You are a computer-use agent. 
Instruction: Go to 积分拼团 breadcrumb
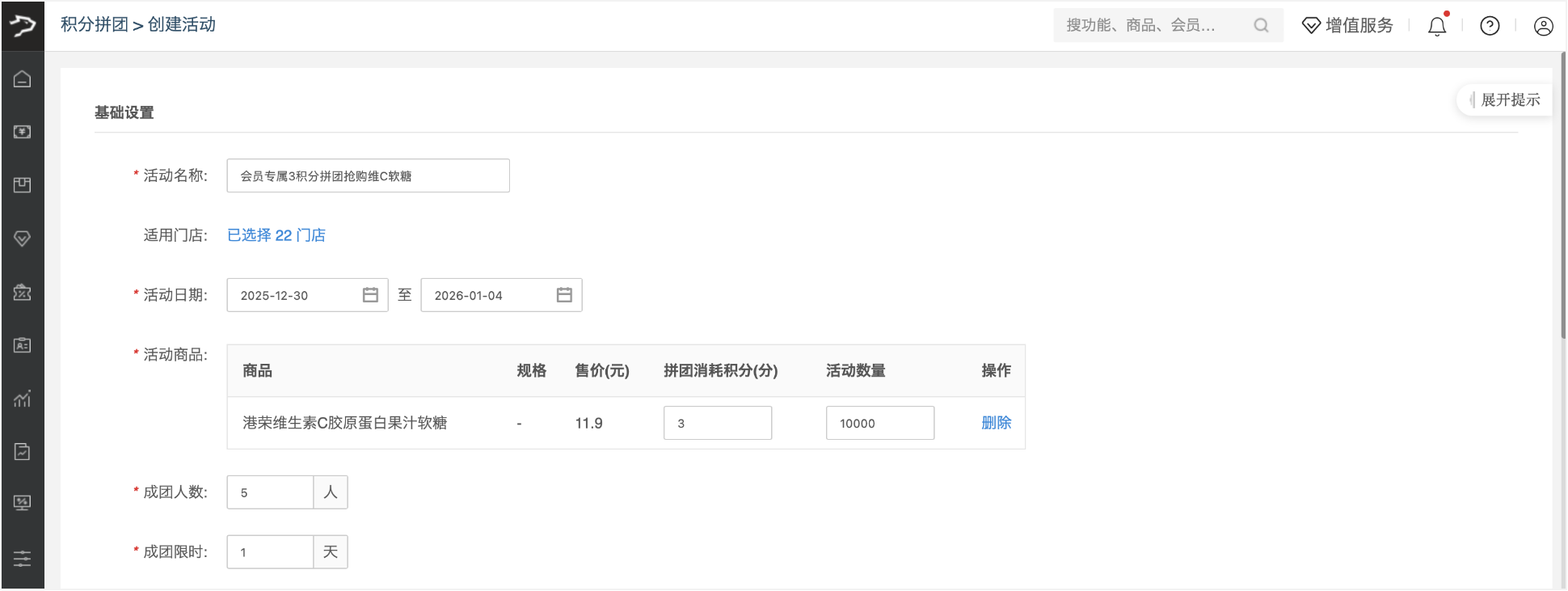tap(95, 25)
